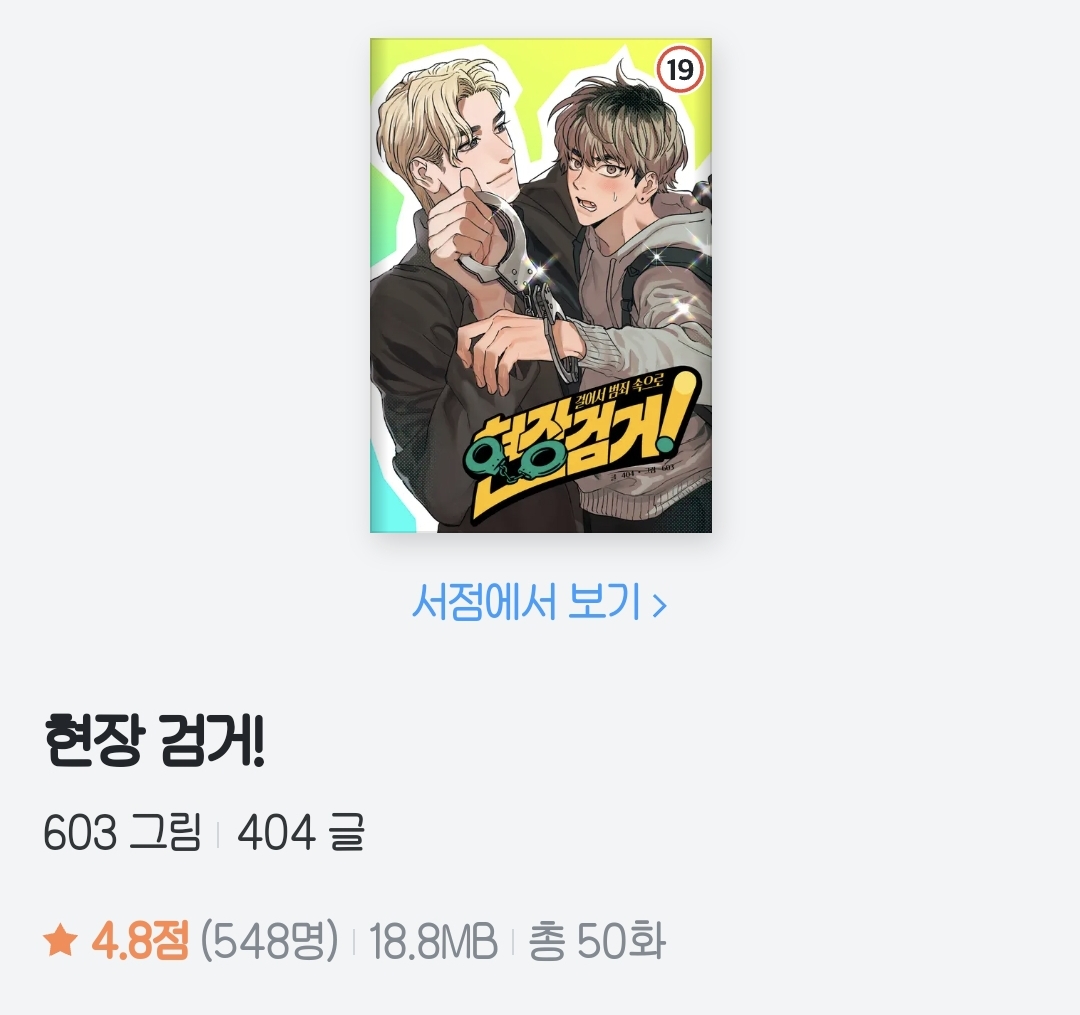This screenshot has width=1080, height=1015.
Task: Open illustrator 603 그림 credit
Action: (x=122, y=832)
